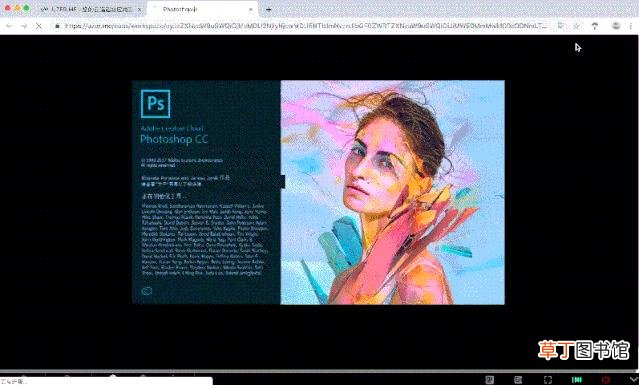This screenshot has height=385, width=639.
Task: Click the yellow macOS minimize button
Action: [17, 8]
